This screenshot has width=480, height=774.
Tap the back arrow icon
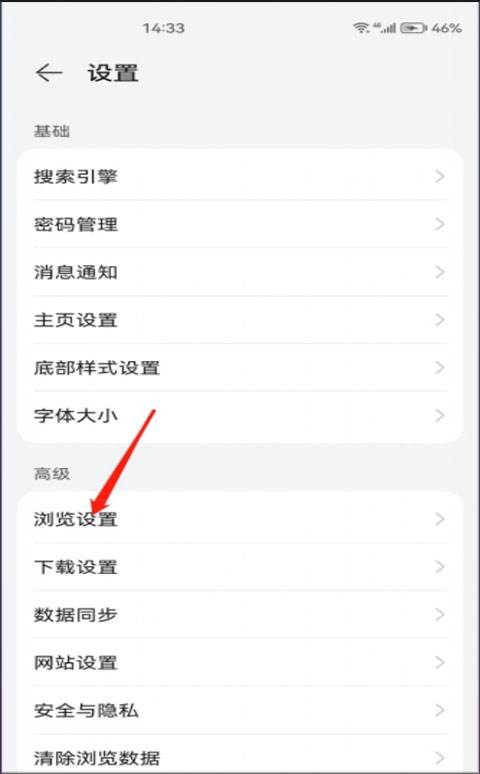click(x=49, y=73)
